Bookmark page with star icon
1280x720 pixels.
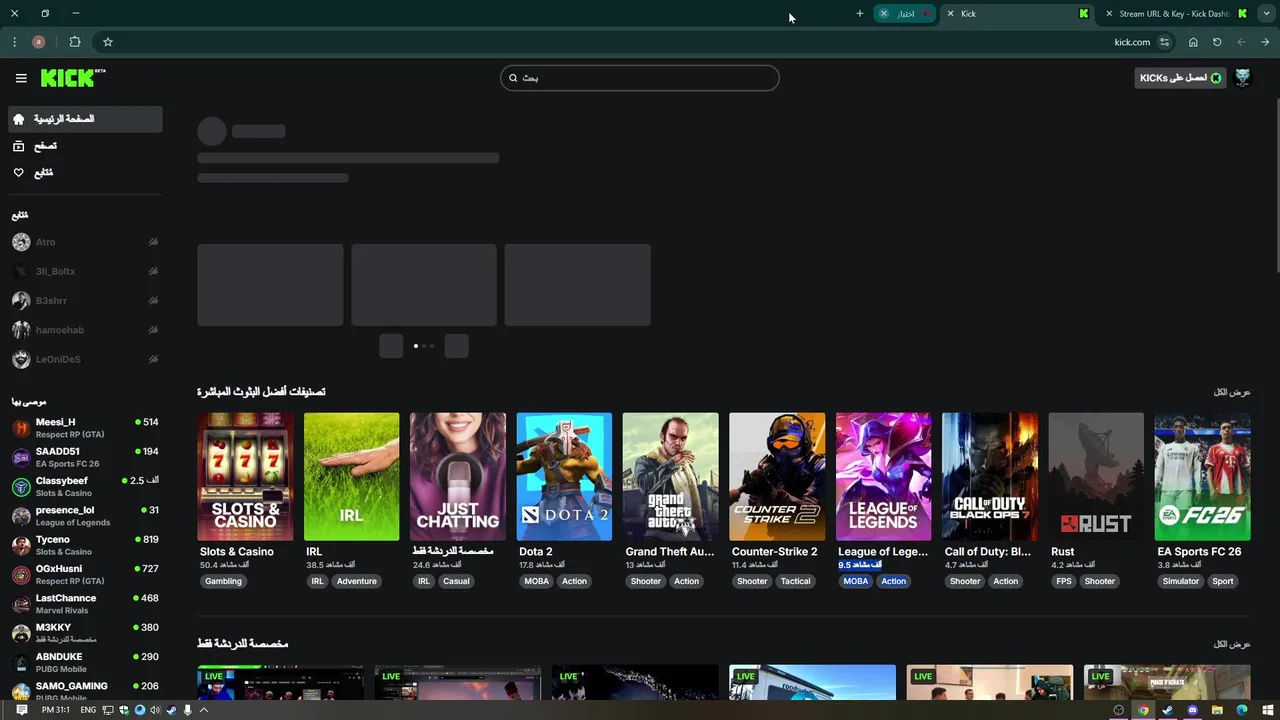coord(108,42)
